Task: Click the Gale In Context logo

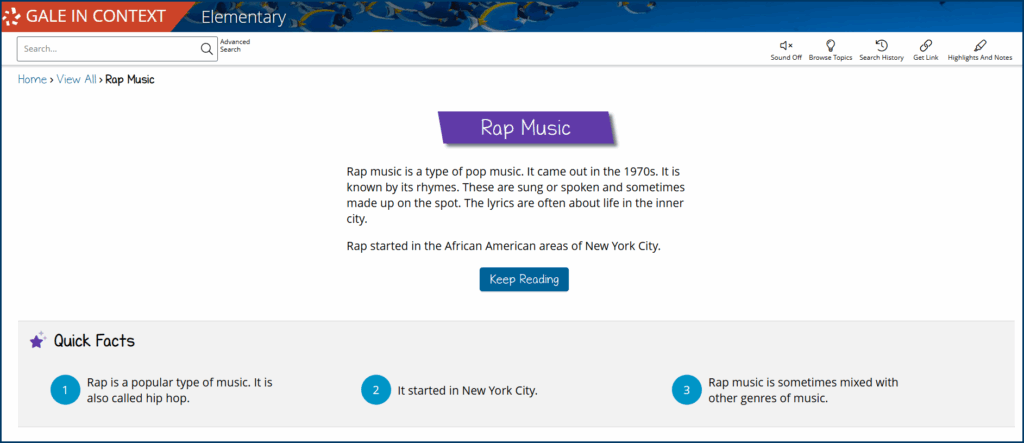Action: tap(84, 16)
